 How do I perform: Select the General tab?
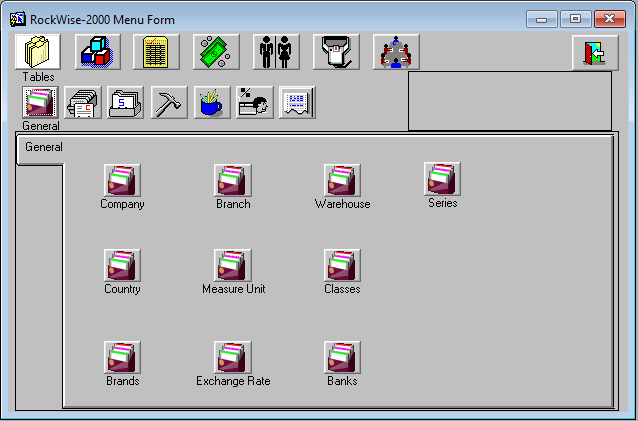(40, 149)
